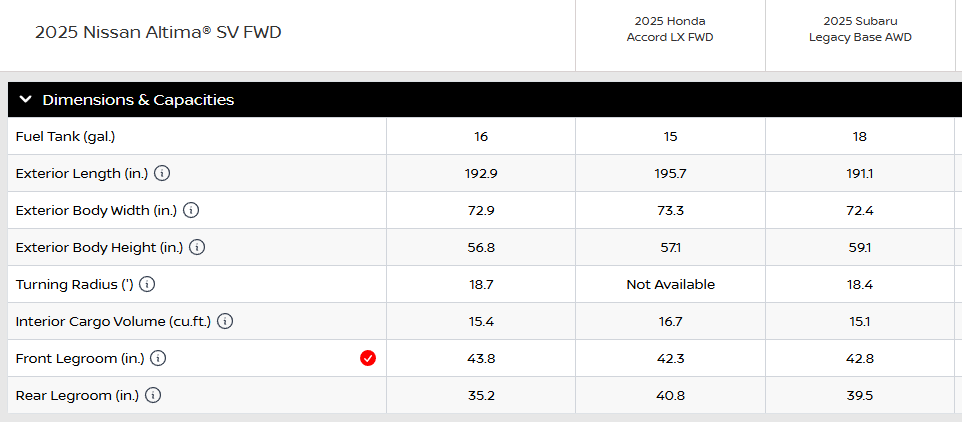962x422 pixels.
Task: Open the Exterior Body Width info tooltip
Action: (x=191, y=210)
